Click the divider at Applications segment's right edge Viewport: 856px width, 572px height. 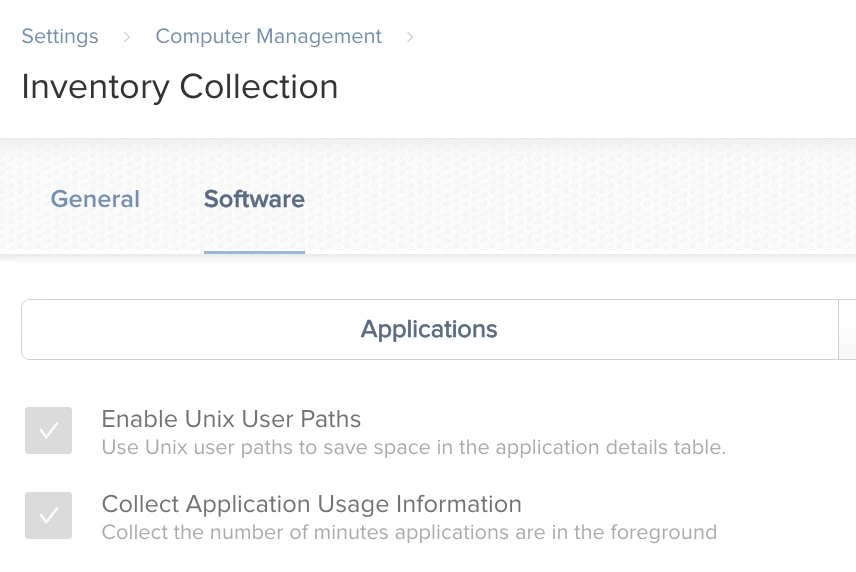click(x=839, y=329)
